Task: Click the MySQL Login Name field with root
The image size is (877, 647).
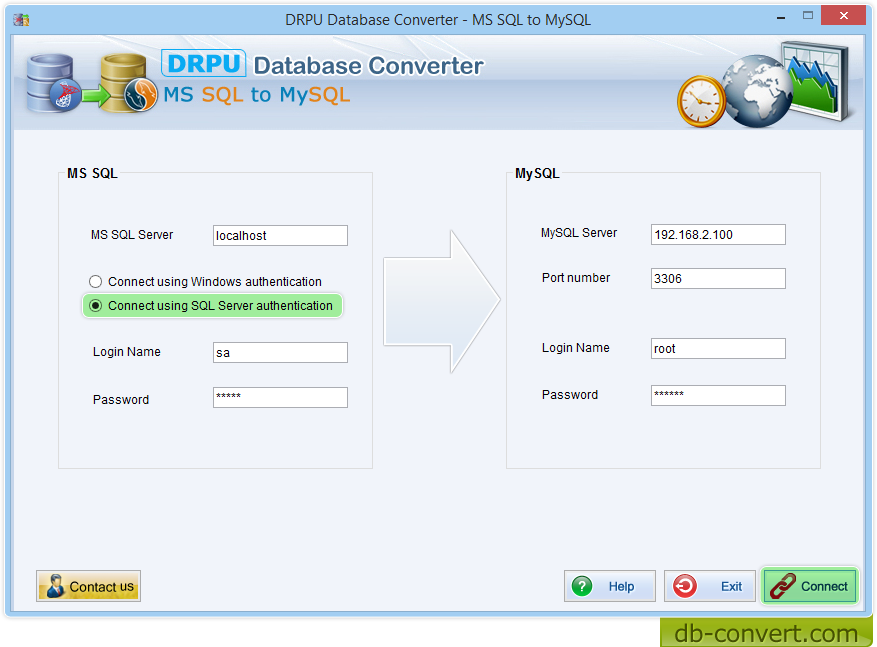Action: (718, 348)
